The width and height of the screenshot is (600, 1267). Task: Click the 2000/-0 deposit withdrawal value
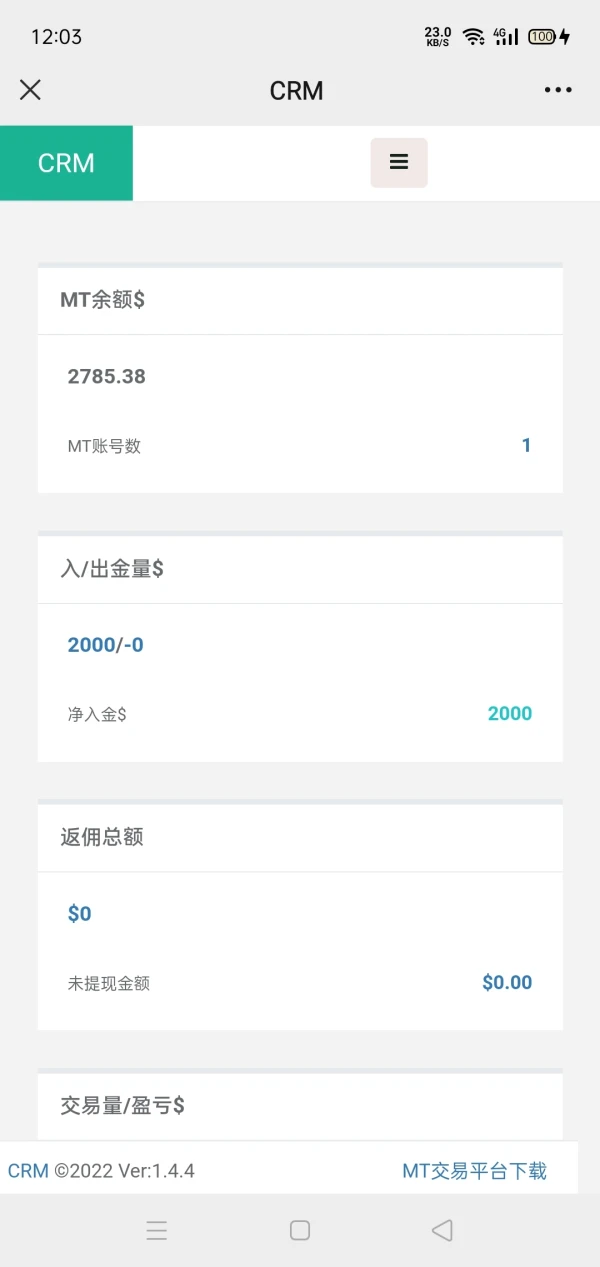click(x=106, y=645)
